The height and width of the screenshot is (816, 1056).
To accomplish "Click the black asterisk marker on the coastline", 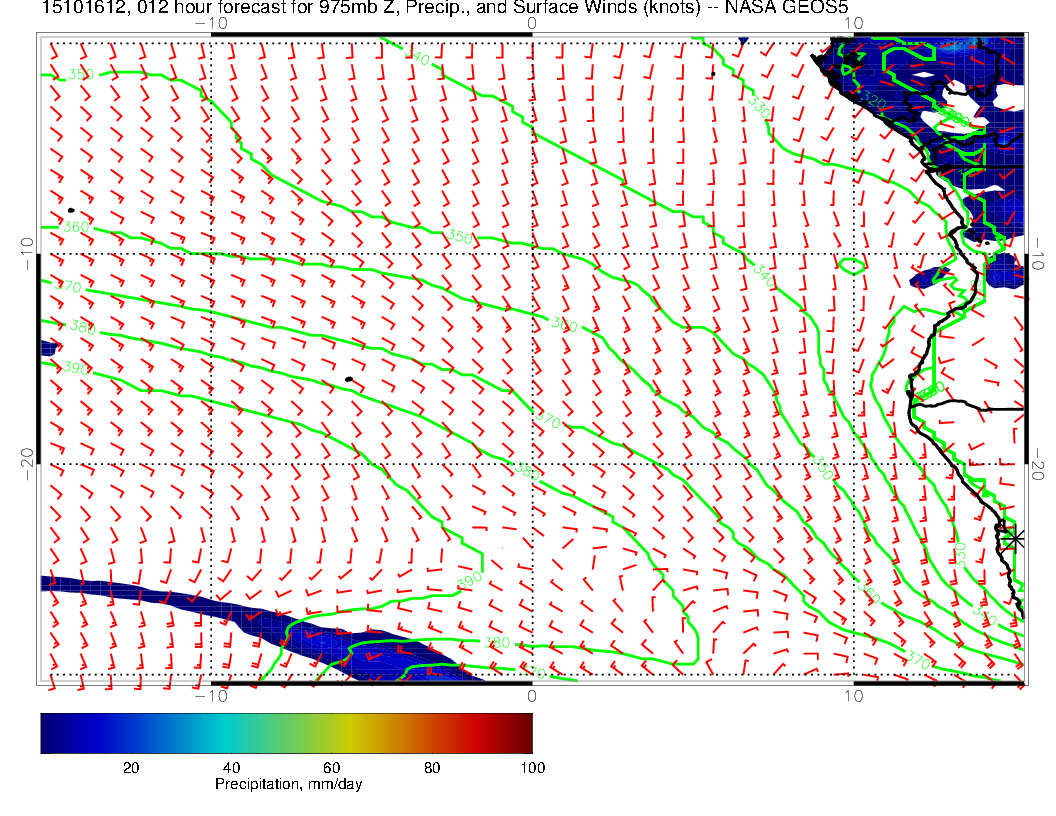I will point(1015,538).
